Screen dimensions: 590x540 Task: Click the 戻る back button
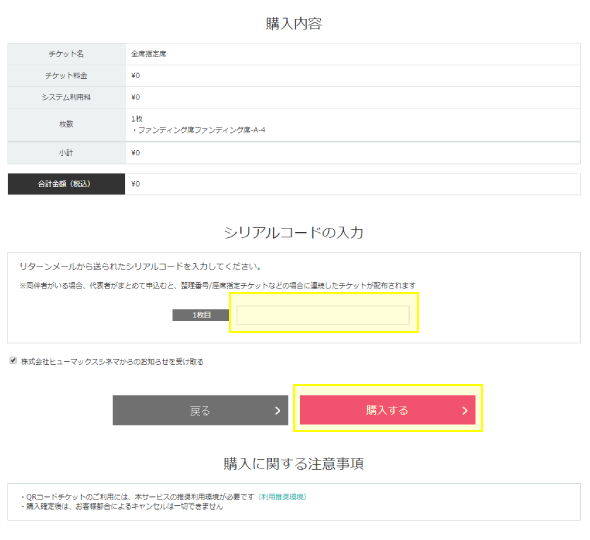[200, 410]
